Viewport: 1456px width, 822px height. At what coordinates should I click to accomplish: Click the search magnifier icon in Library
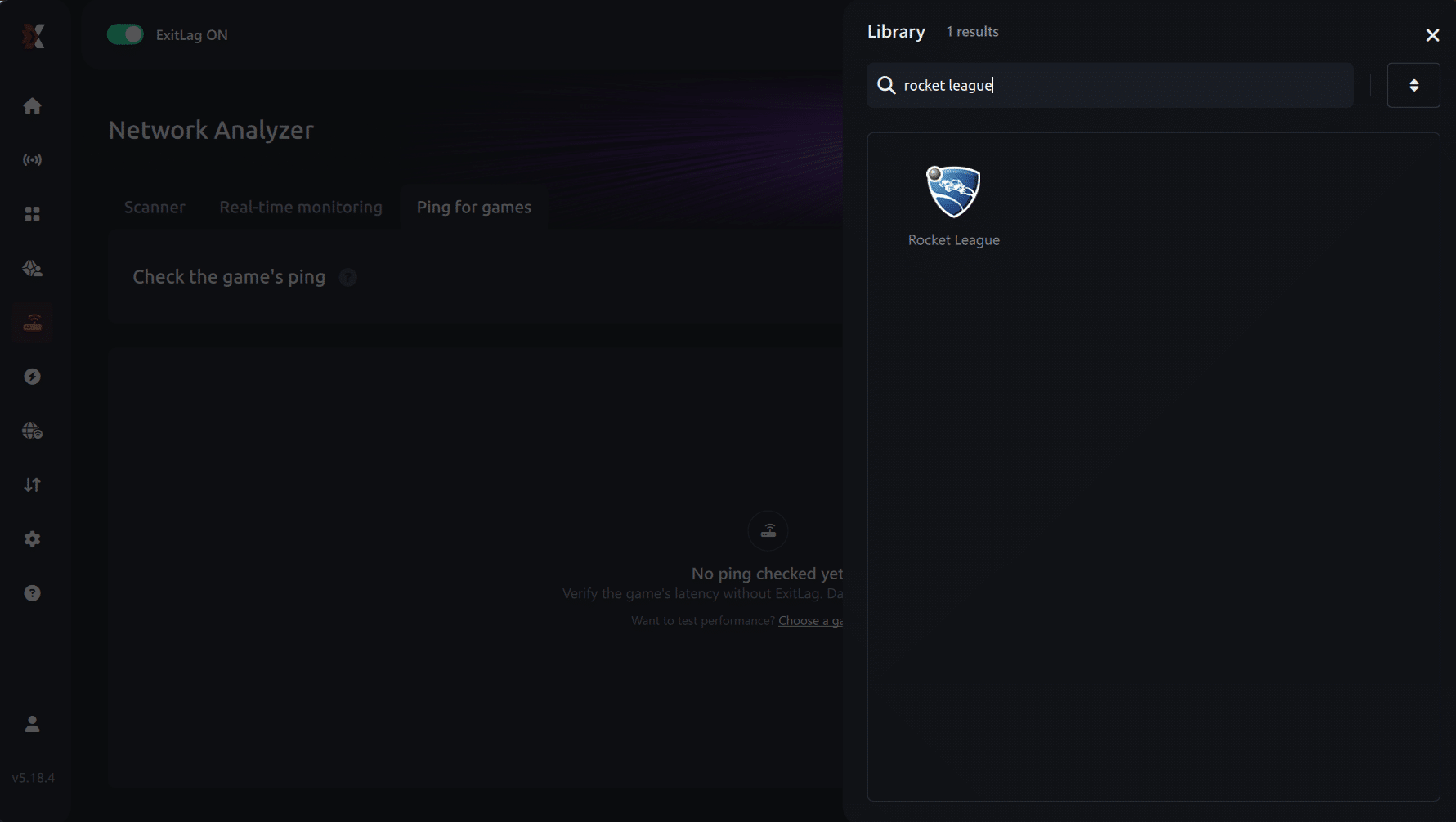[x=886, y=85]
